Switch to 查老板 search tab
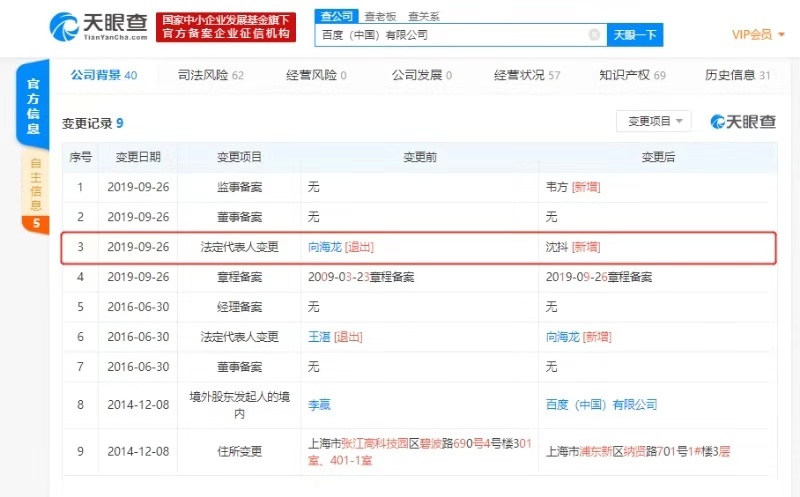This screenshot has width=800, height=497. (x=380, y=16)
